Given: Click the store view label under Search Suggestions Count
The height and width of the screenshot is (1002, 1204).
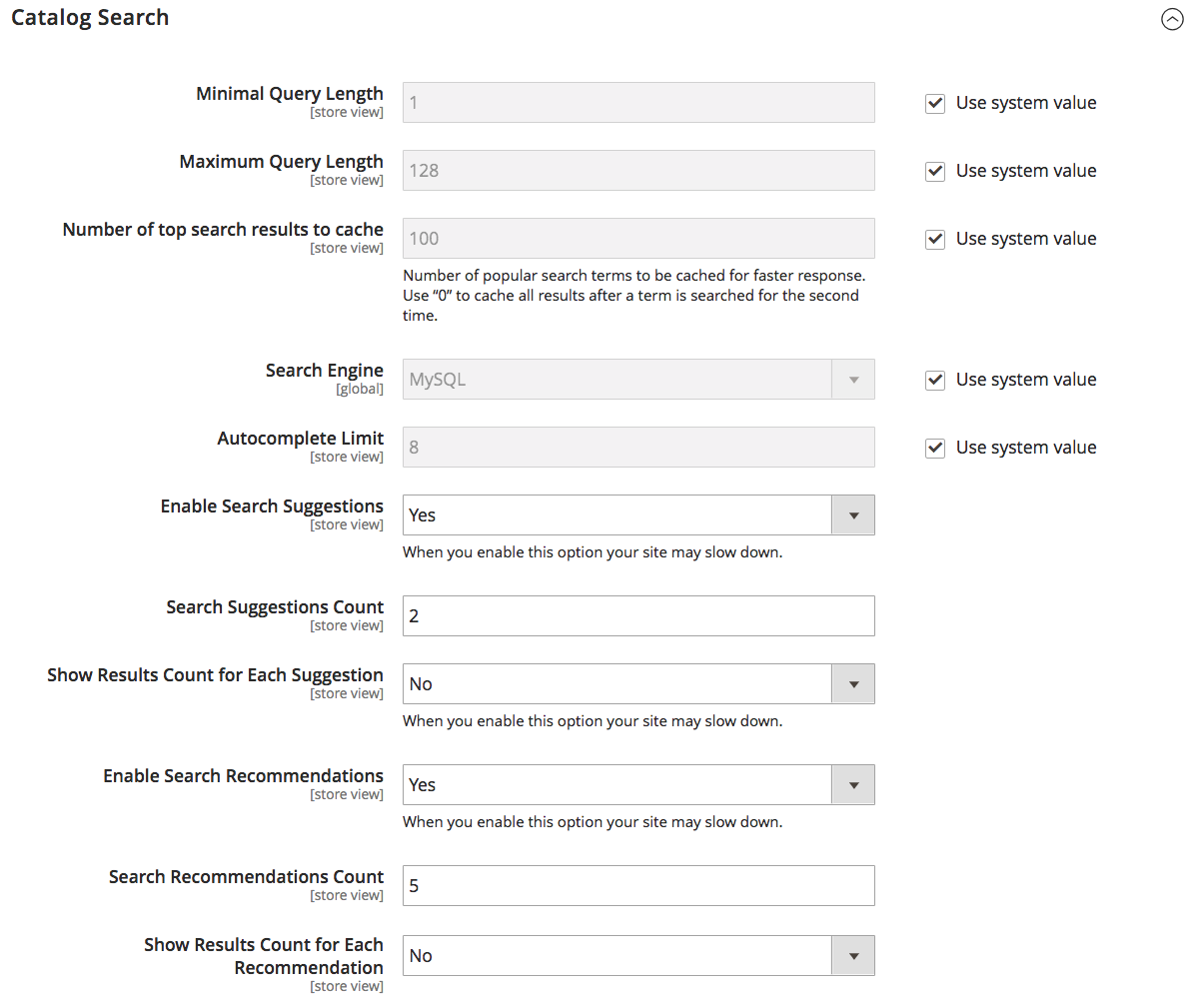Looking at the screenshot, I should (x=347, y=624).
